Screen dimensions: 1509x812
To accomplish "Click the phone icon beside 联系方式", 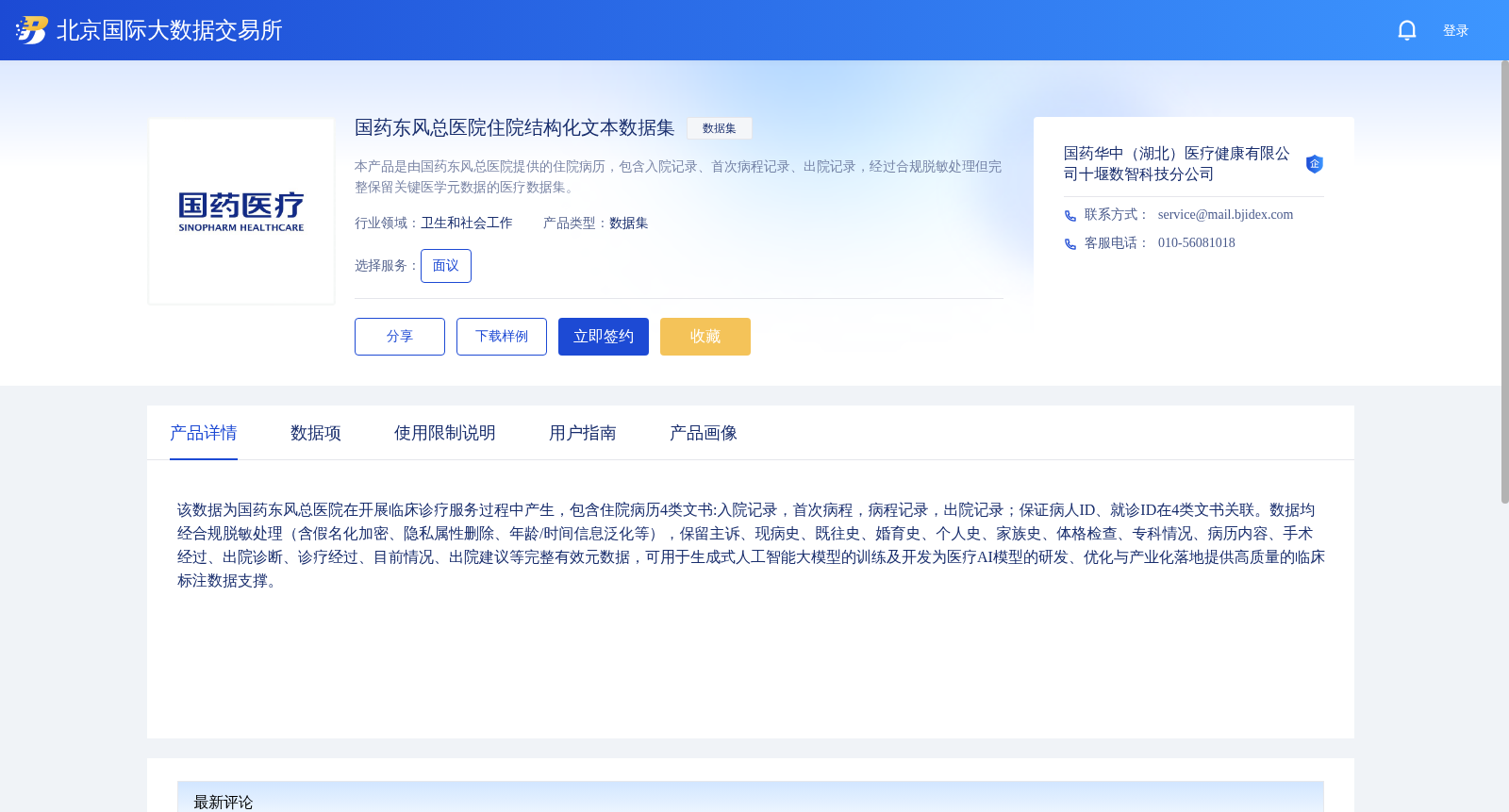I will pyautogui.click(x=1070, y=216).
